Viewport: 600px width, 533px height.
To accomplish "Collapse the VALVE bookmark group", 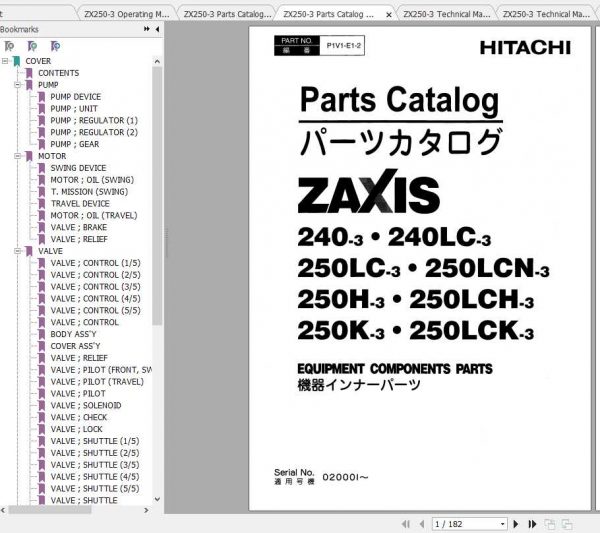I will pos(18,251).
